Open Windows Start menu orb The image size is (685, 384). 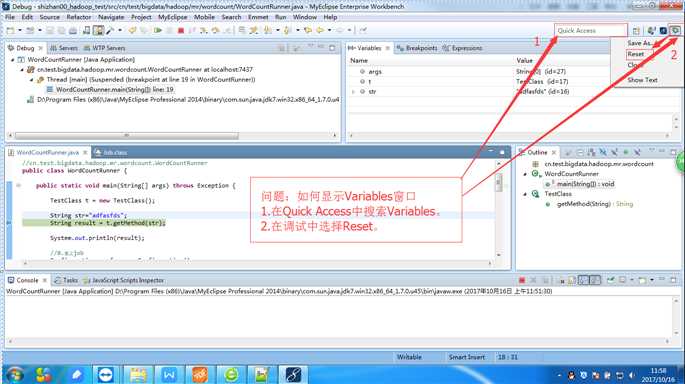(x=15, y=374)
